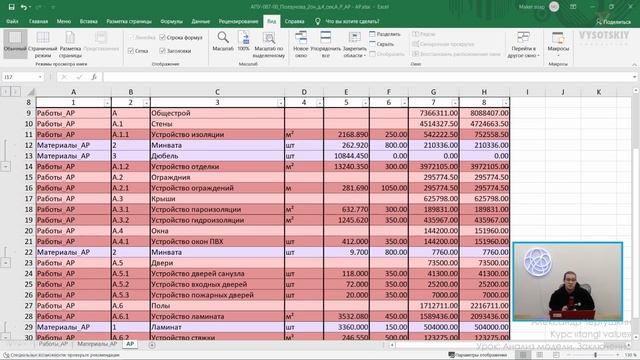The height and width of the screenshot is (360, 640).
Task: Switch to Page Break Preview (Страничный режим)
Action: point(43,44)
